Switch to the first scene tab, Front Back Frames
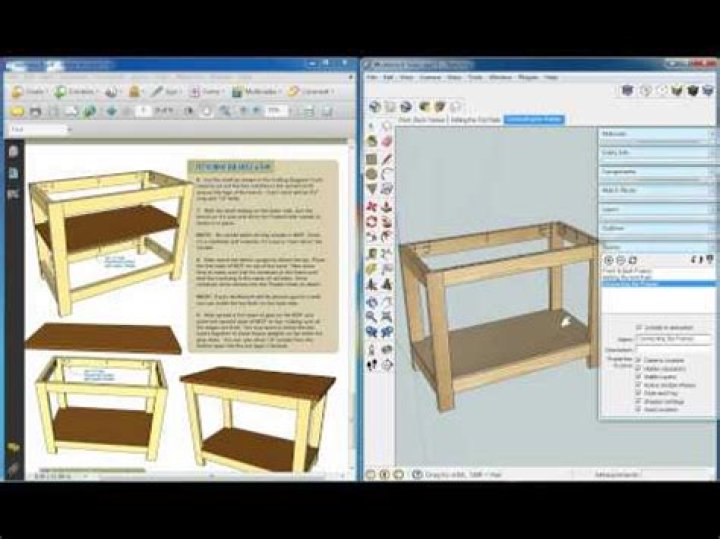 tap(422, 119)
